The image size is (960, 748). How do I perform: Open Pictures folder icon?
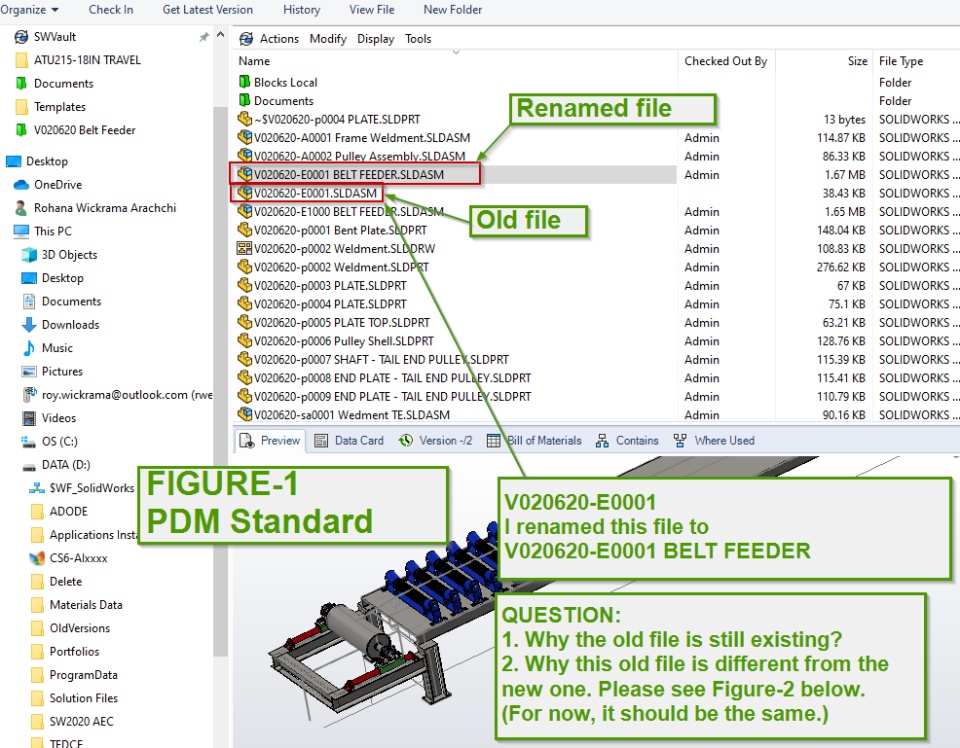point(29,372)
